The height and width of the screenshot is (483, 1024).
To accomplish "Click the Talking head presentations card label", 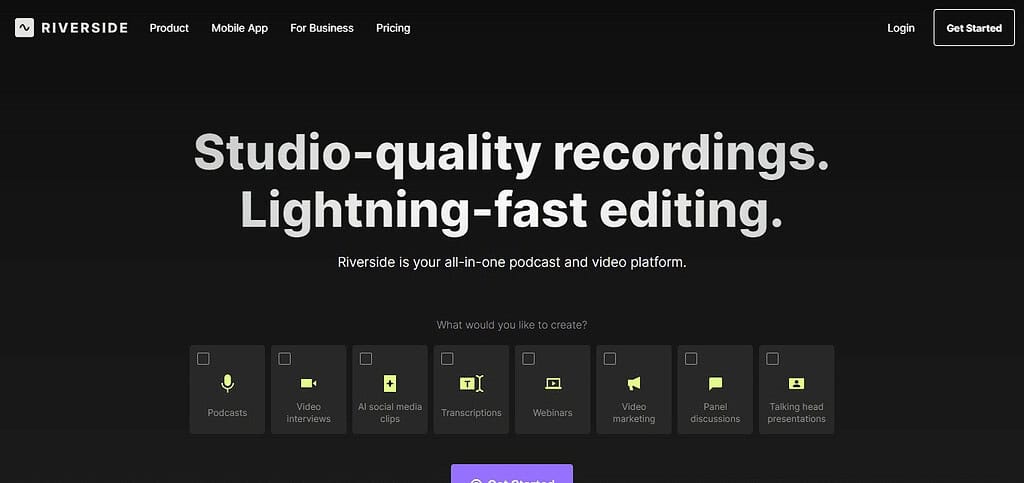I will pos(797,413).
